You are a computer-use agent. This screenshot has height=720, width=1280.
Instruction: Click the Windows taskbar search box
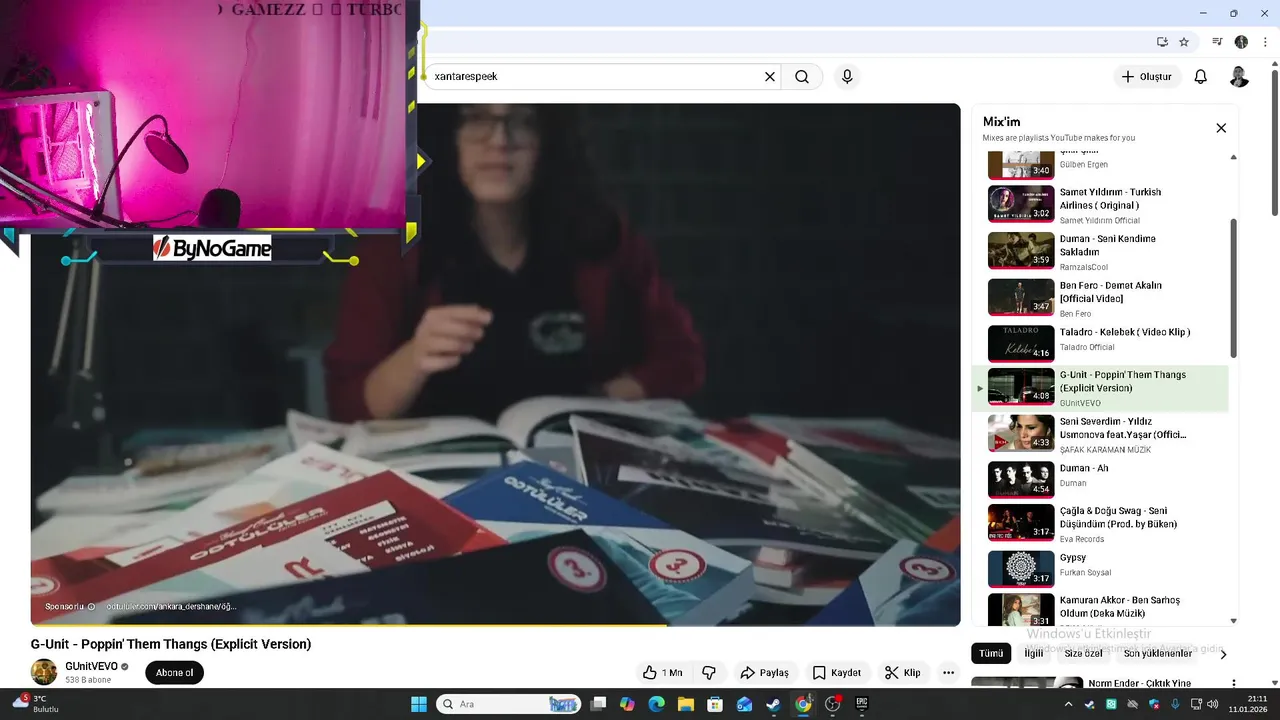click(x=508, y=704)
